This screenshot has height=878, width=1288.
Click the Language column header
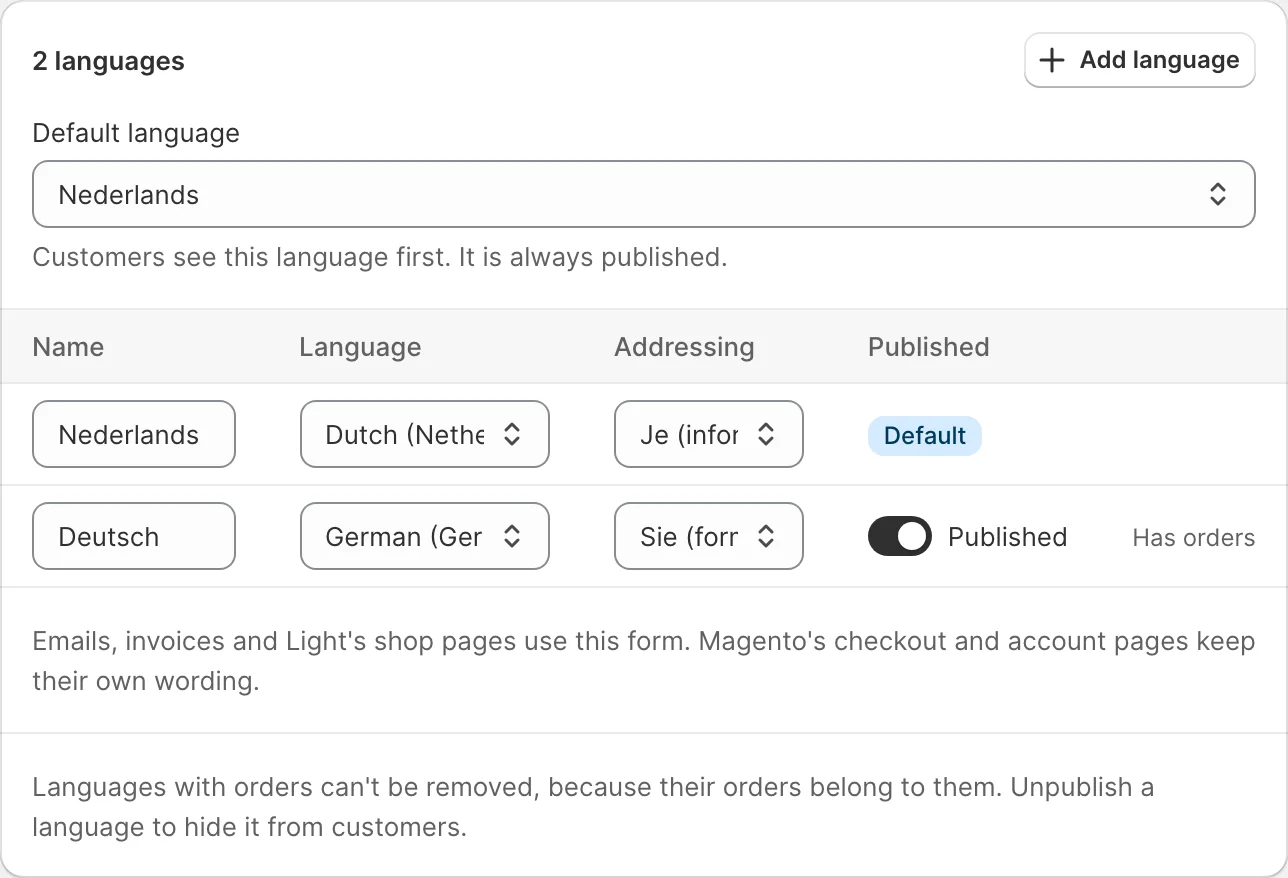[360, 347]
